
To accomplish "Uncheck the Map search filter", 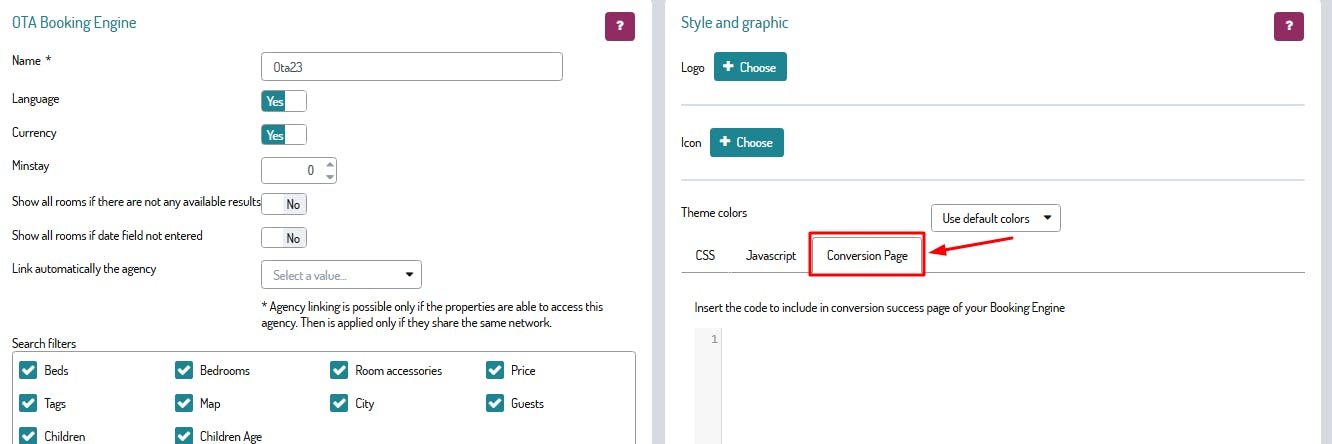I will pyautogui.click(x=184, y=403).
